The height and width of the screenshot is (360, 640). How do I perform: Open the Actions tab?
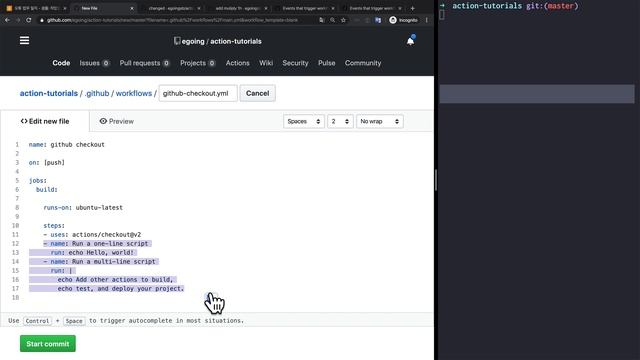238,63
